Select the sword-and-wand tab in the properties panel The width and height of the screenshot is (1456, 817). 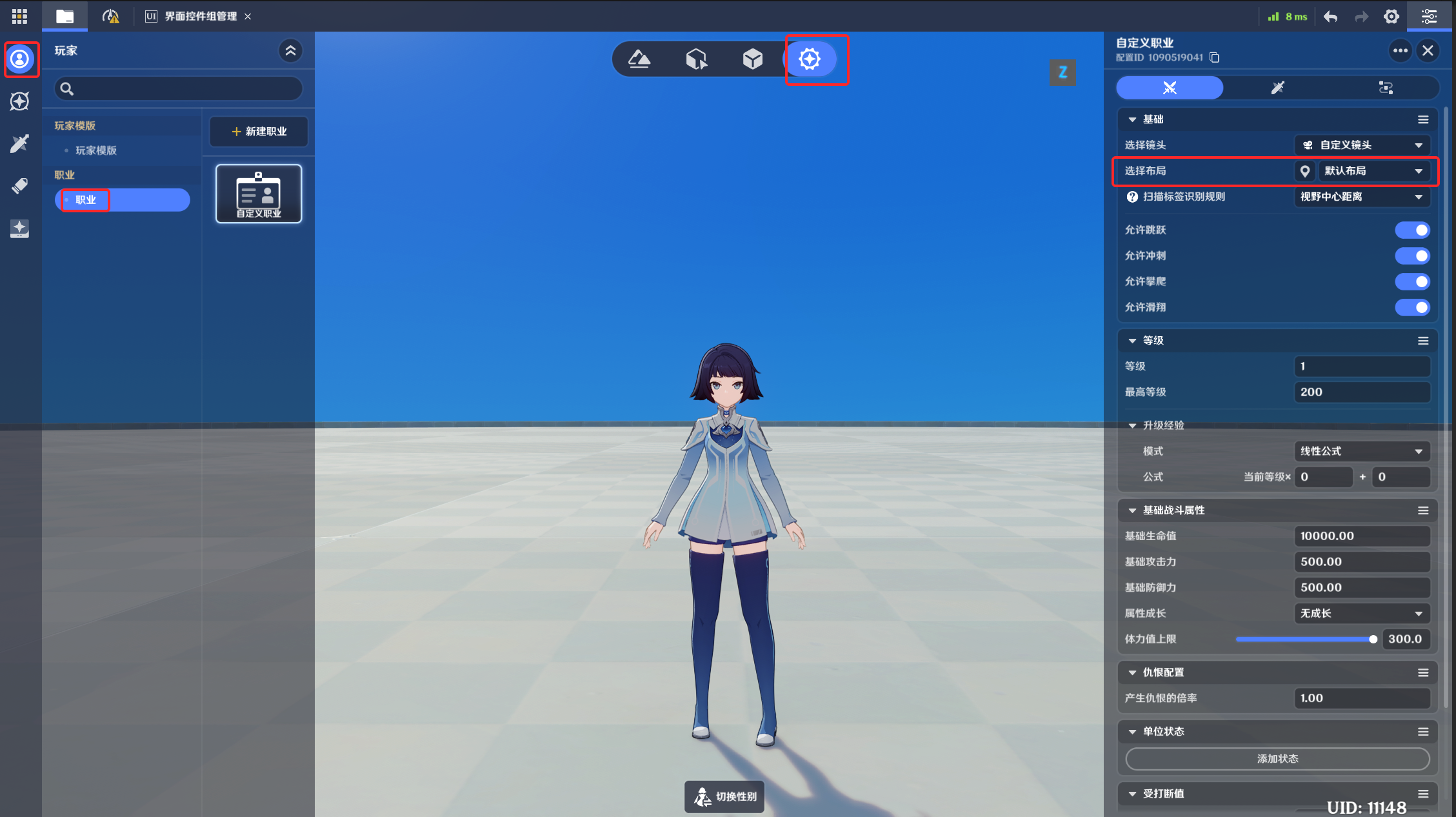click(x=1277, y=88)
